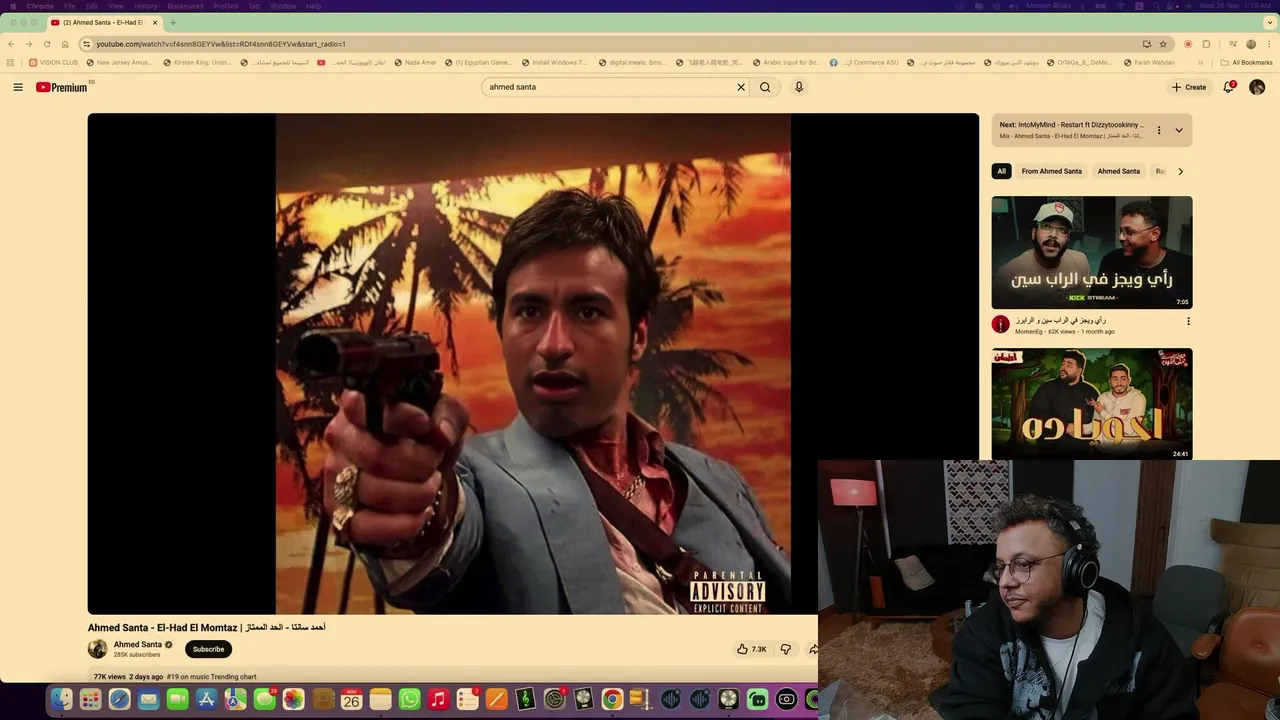Open App Store from the dock
This screenshot has height=720, width=1280.
[207, 700]
